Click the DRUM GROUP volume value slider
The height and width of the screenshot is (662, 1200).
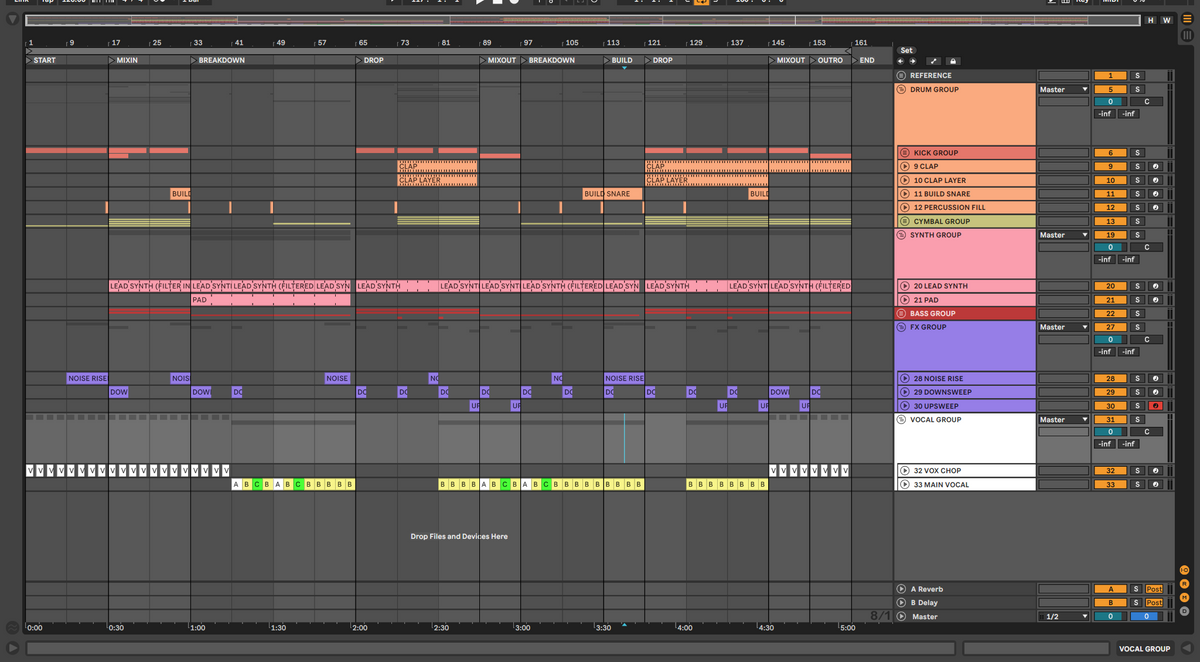point(1110,102)
